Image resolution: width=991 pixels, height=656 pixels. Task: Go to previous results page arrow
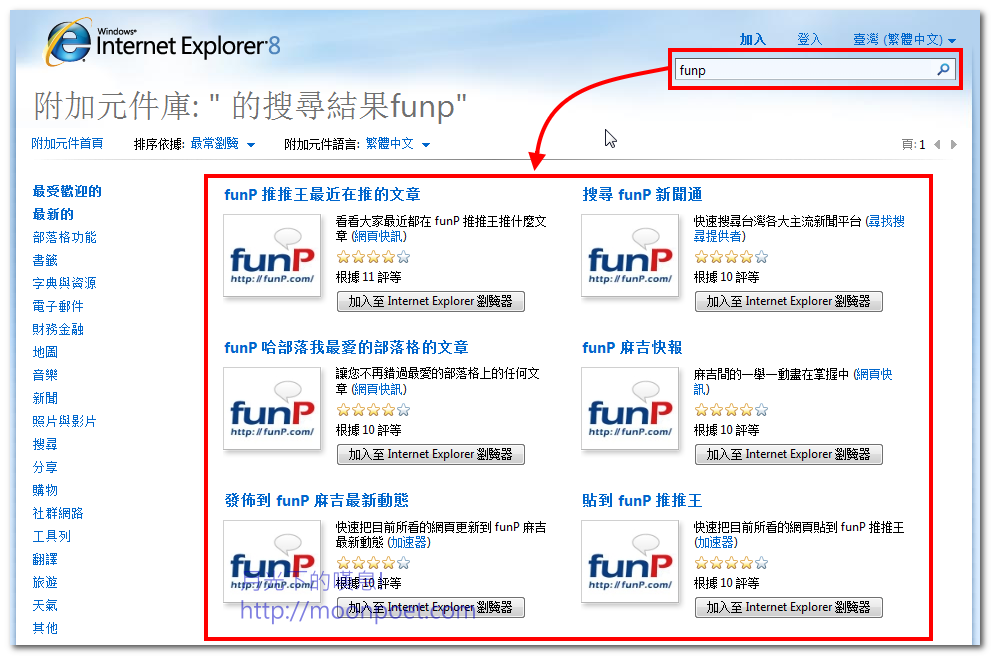937,145
